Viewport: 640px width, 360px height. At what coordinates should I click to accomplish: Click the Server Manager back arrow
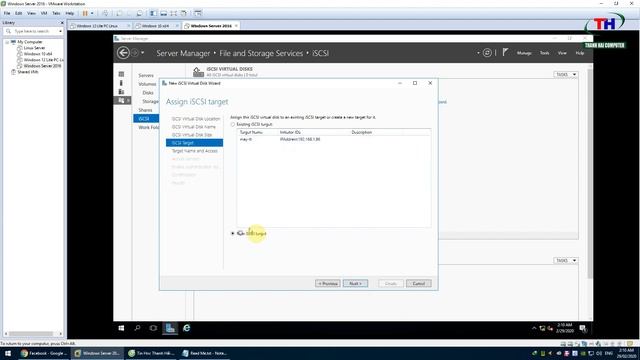coord(123,53)
